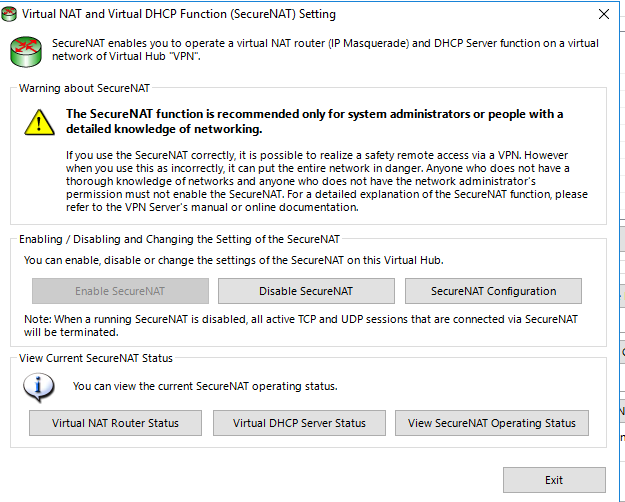Viewport: 625px width, 502px height.
Task: Click the 'Enabling / Disabling' group heading
Action: pyautogui.click(x=179, y=239)
